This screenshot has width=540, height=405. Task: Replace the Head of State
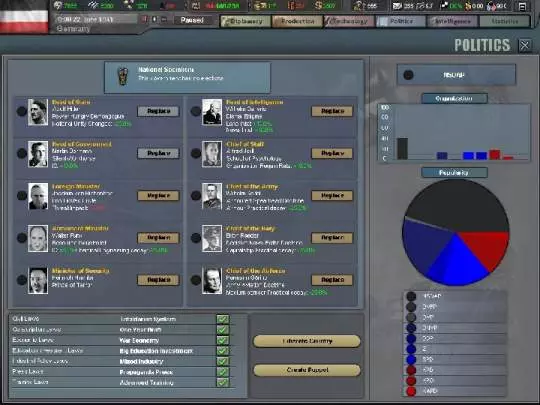(158, 111)
